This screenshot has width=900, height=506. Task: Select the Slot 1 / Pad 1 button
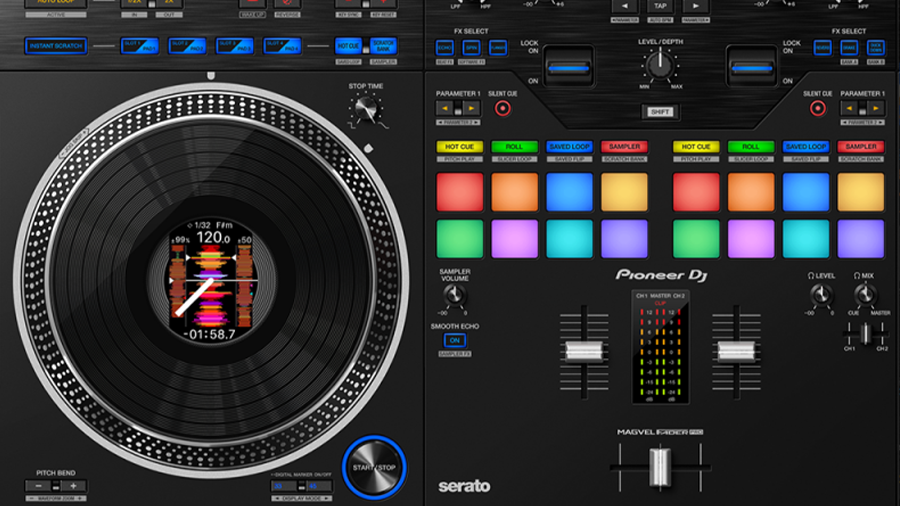[x=139, y=46]
